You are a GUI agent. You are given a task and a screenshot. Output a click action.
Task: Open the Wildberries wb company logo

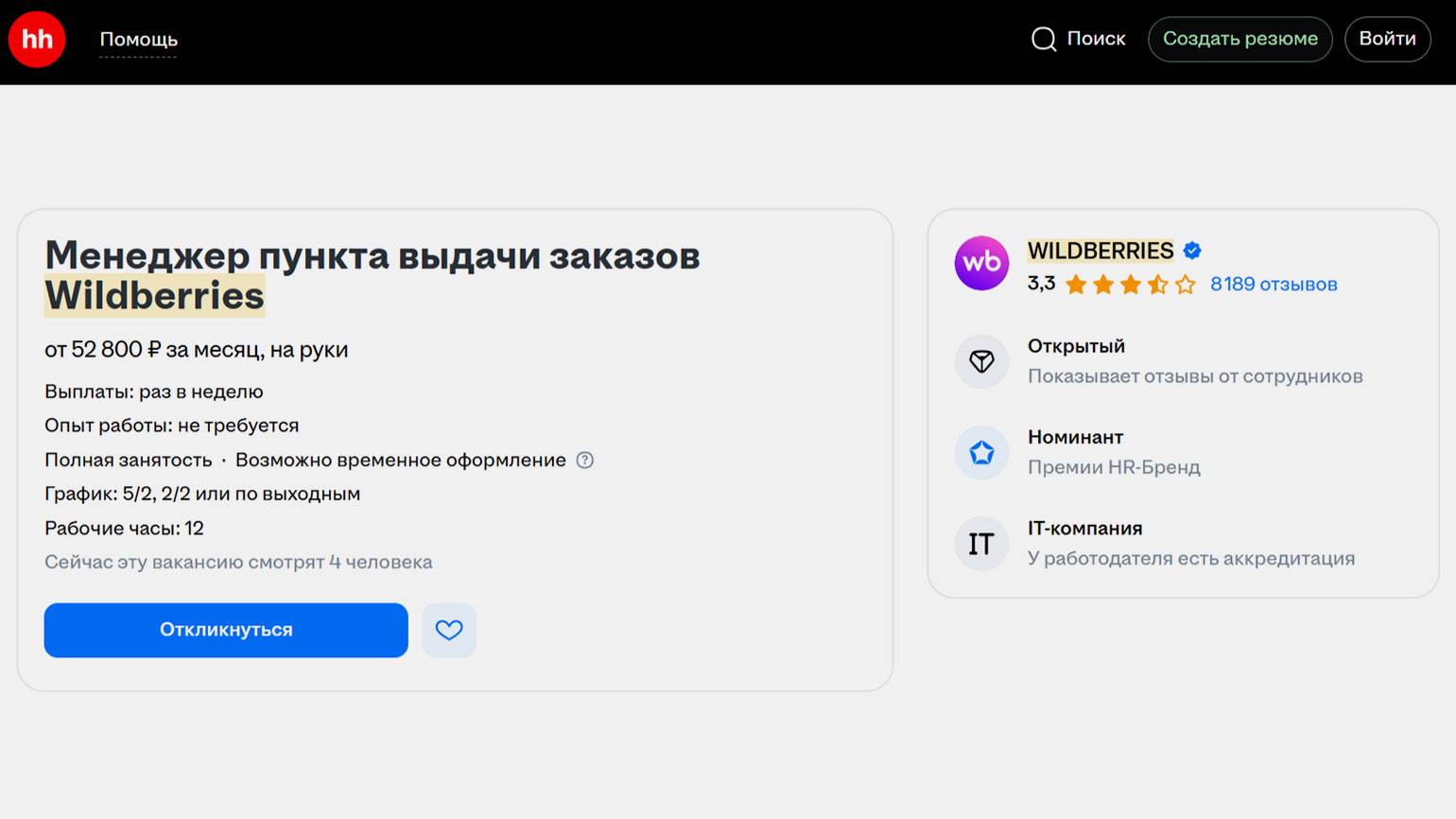(x=981, y=263)
